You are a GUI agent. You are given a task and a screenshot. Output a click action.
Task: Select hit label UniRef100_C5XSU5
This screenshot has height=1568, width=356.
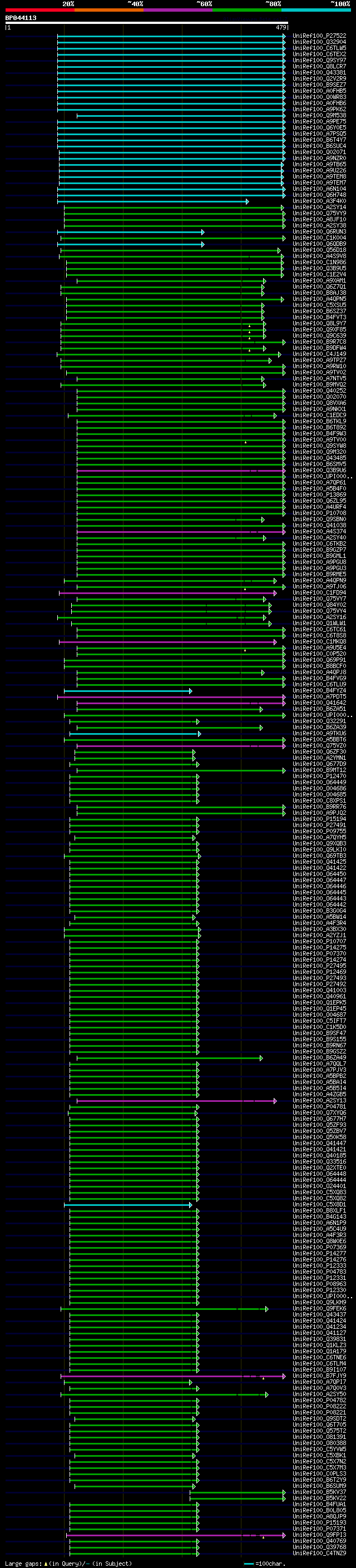point(319,305)
